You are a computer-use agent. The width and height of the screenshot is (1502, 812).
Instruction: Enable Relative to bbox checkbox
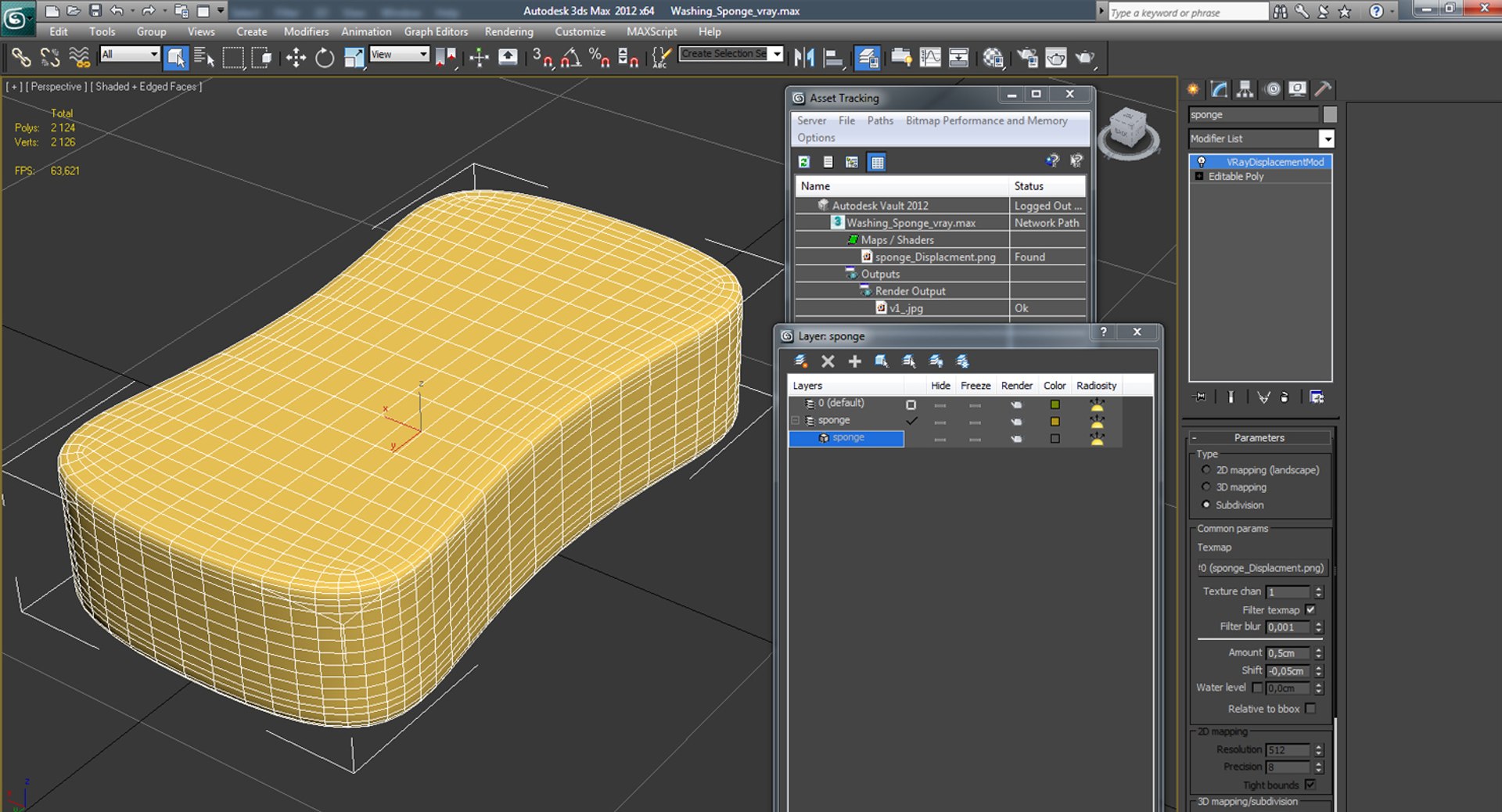point(1310,708)
